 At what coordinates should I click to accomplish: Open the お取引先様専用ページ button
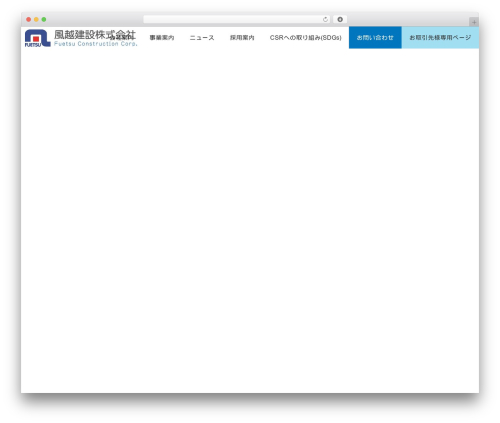click(440, 38)
